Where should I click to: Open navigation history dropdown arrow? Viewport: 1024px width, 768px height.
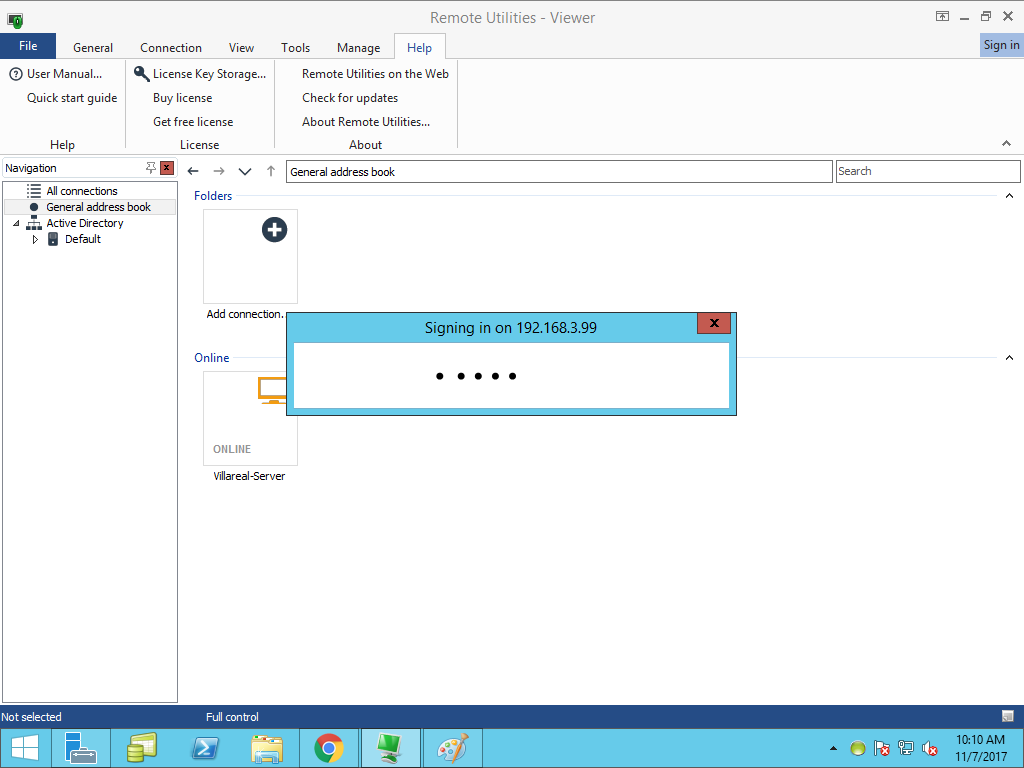coord(245,171)
